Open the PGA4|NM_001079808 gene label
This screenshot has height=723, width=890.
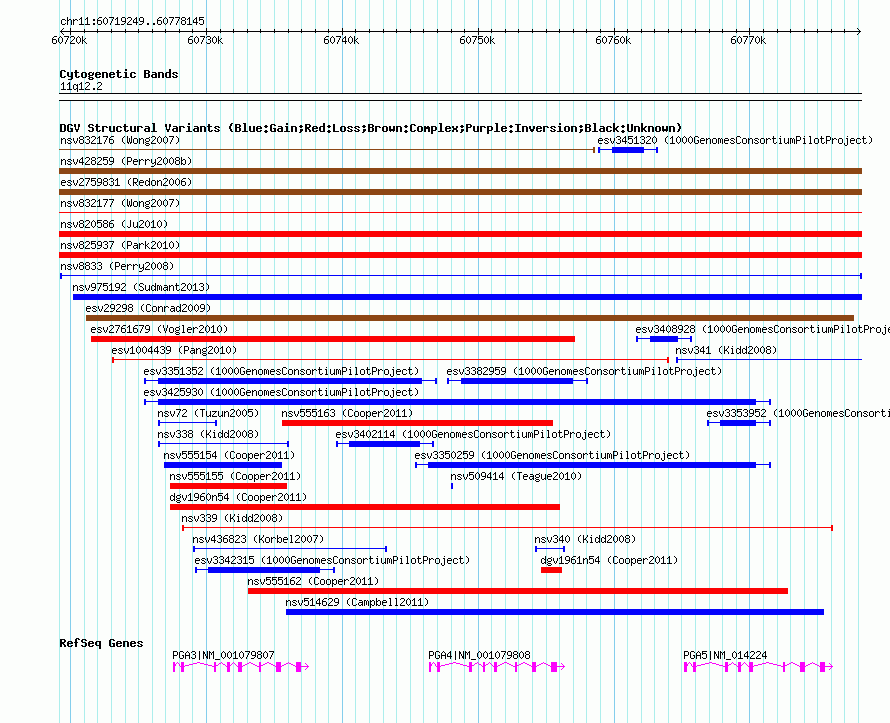click(x=479, y=655)
